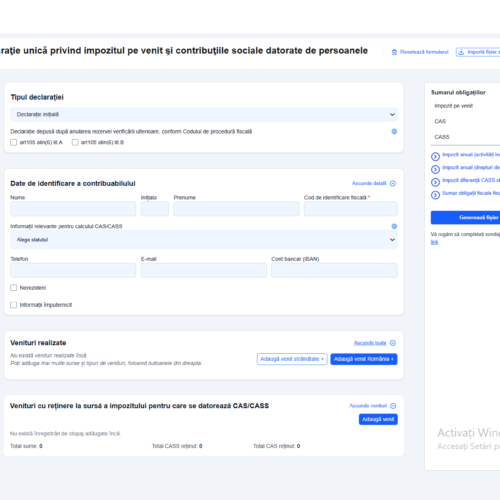
Task: Collapse details via Ascunde detalii link
Action: pos(369,183)
